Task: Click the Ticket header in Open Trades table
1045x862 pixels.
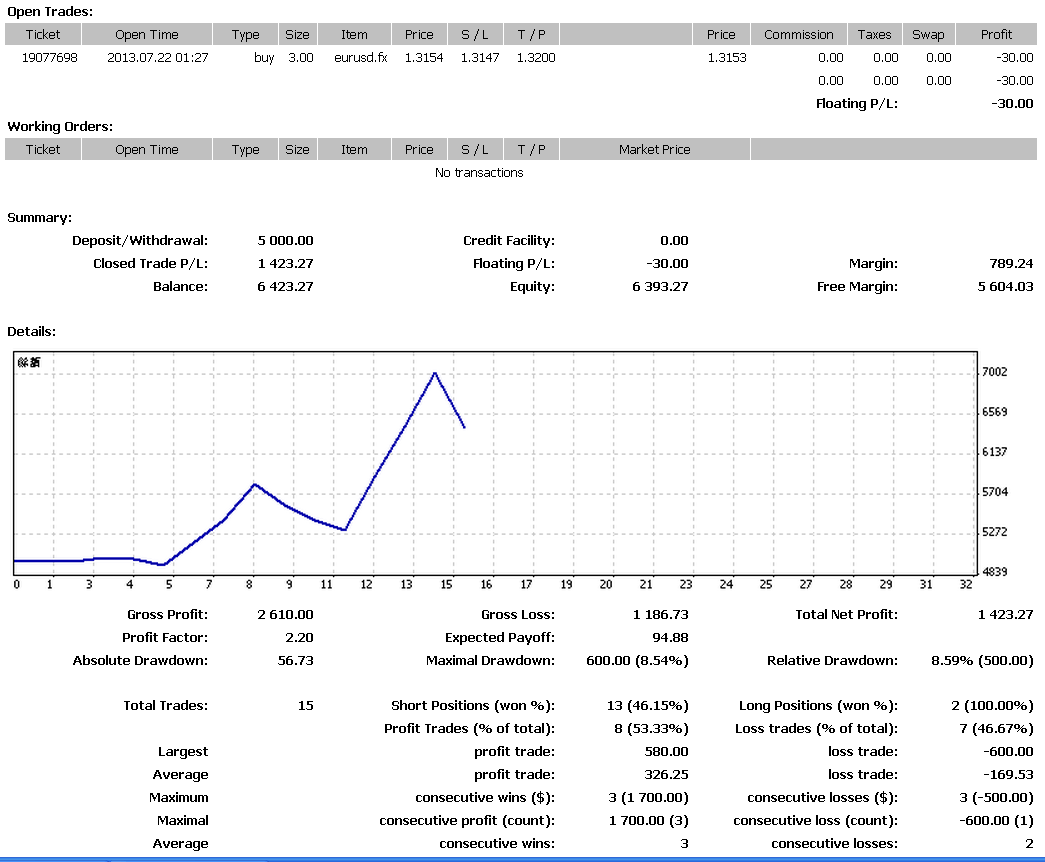Action: 43,35
